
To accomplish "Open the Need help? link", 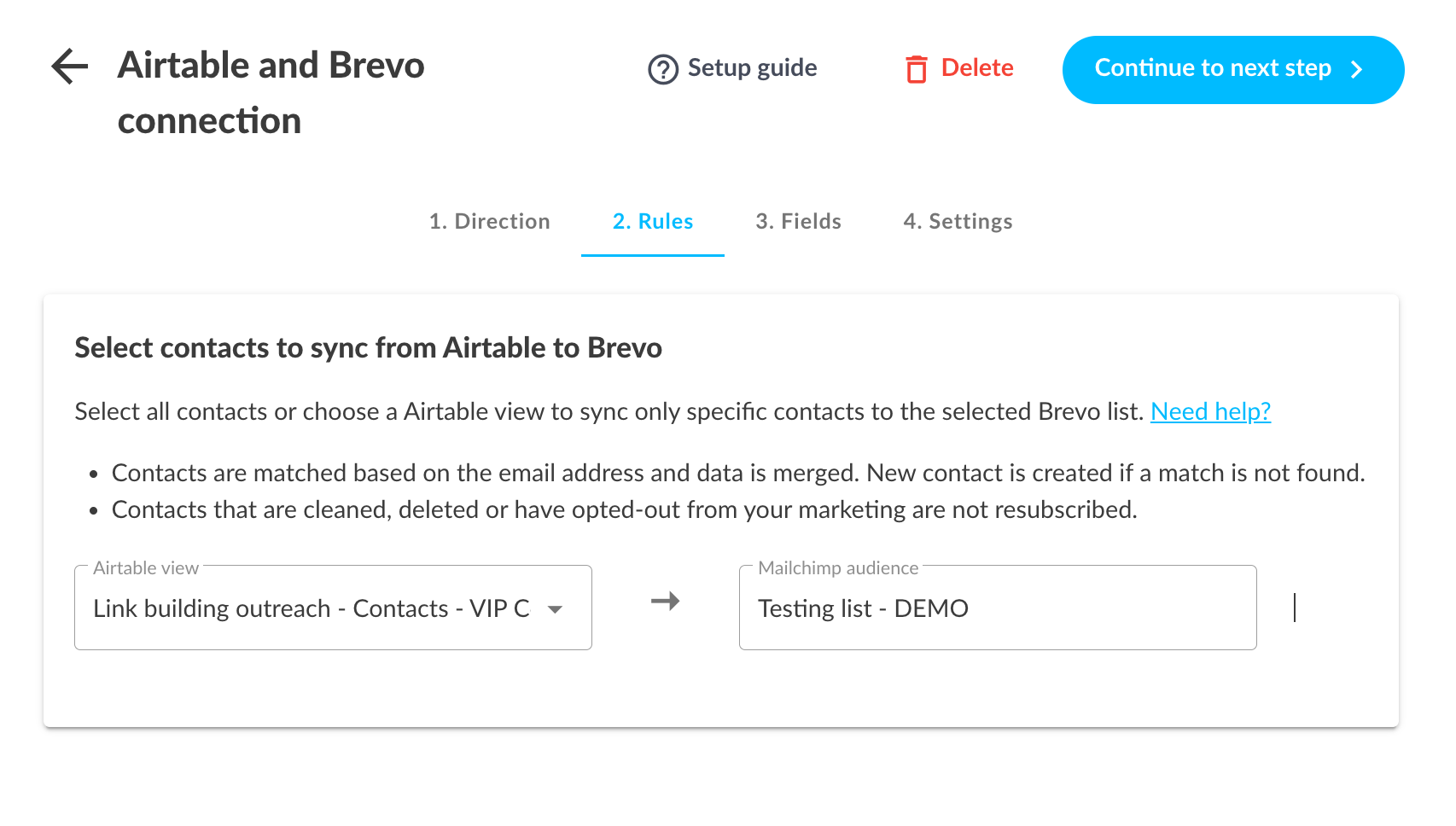I will [x=1210, y=412].
